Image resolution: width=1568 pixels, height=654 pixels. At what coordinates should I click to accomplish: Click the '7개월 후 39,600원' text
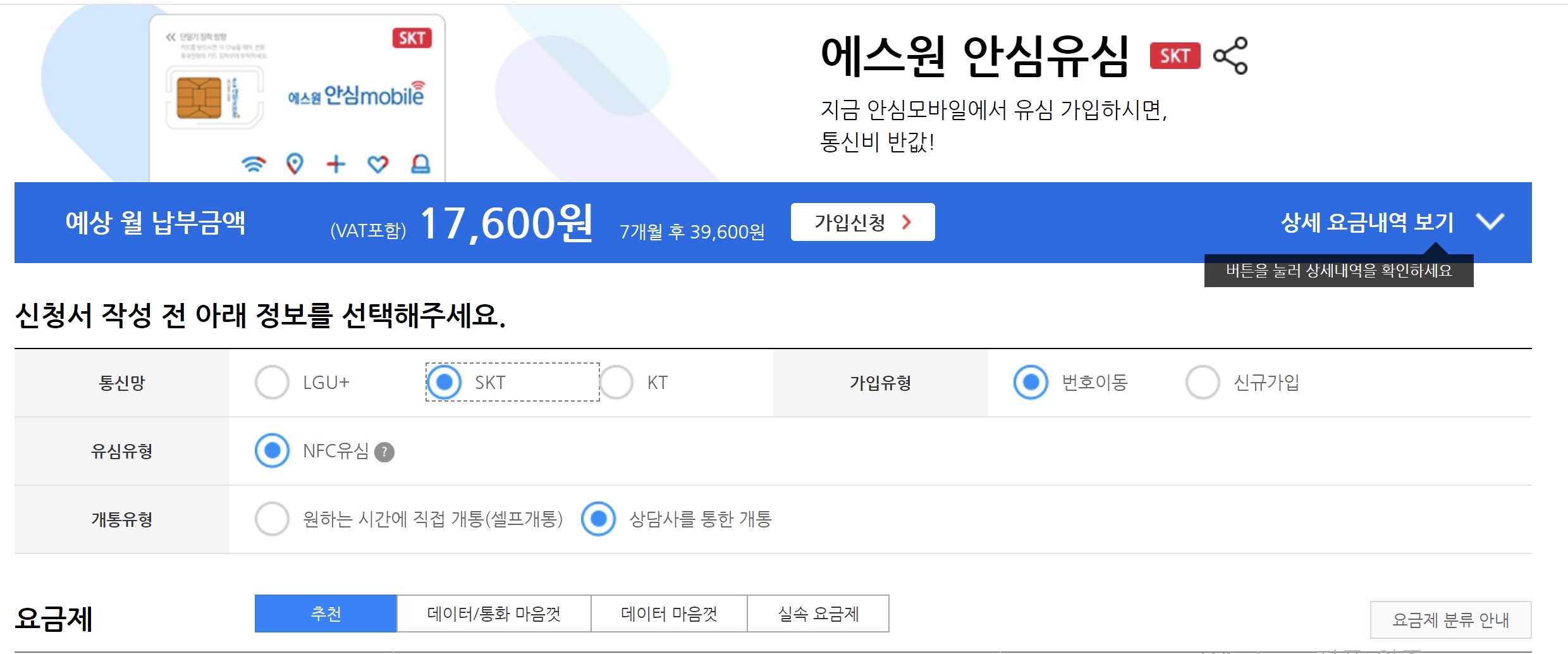692,232
